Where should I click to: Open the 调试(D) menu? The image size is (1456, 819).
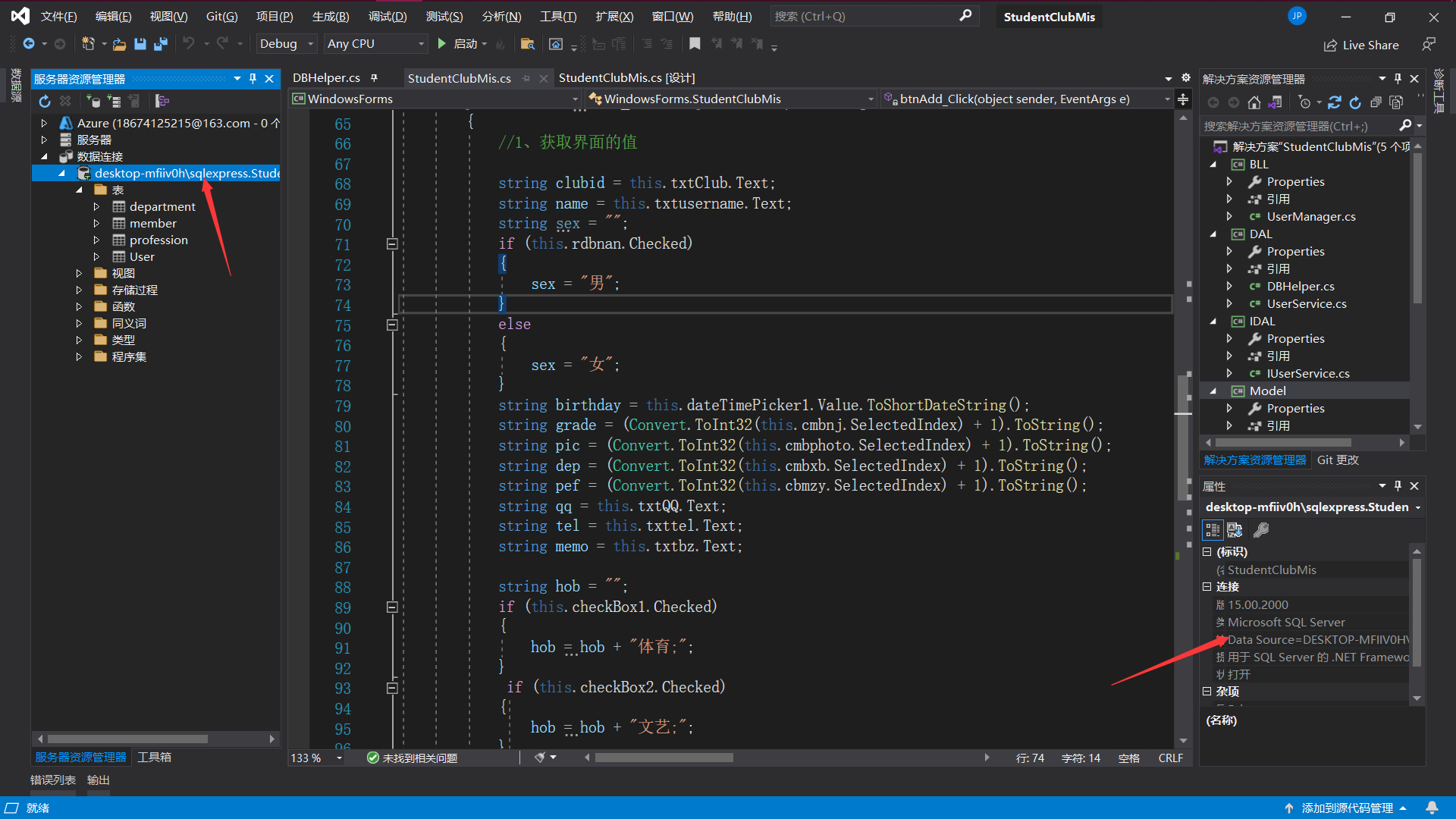(388, 17)
